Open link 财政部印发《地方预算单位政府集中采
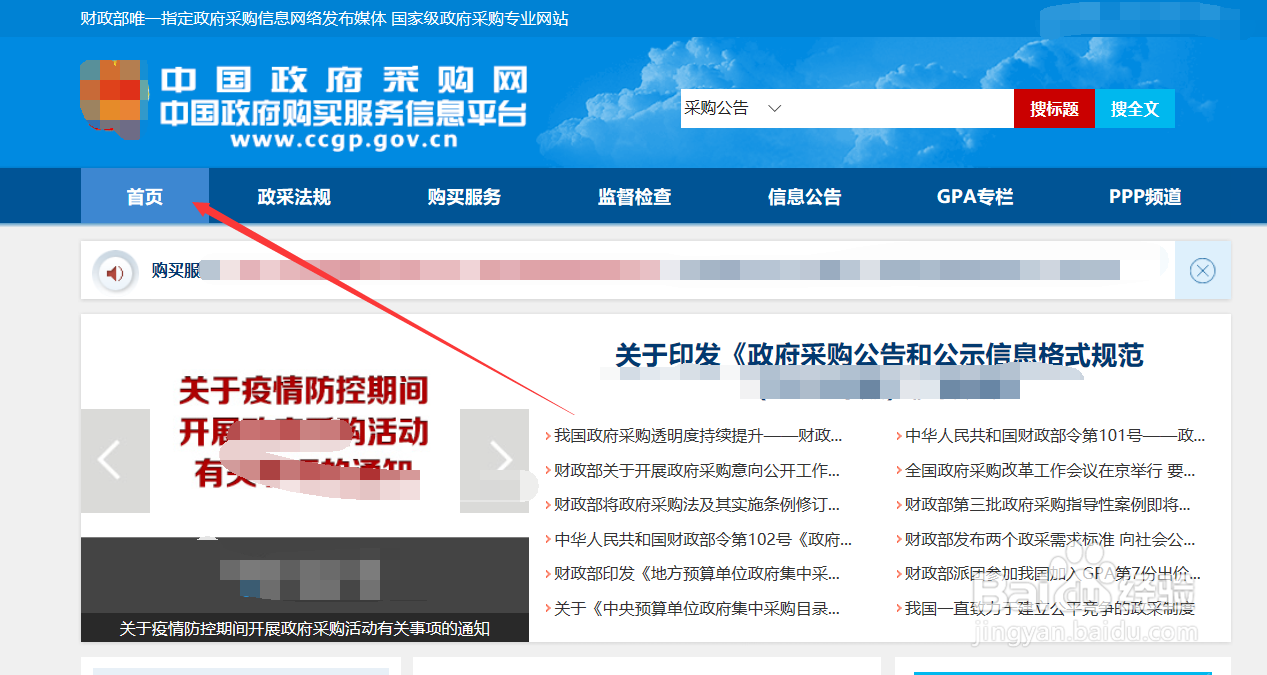Screen dimensions: 1267x675 697,574
